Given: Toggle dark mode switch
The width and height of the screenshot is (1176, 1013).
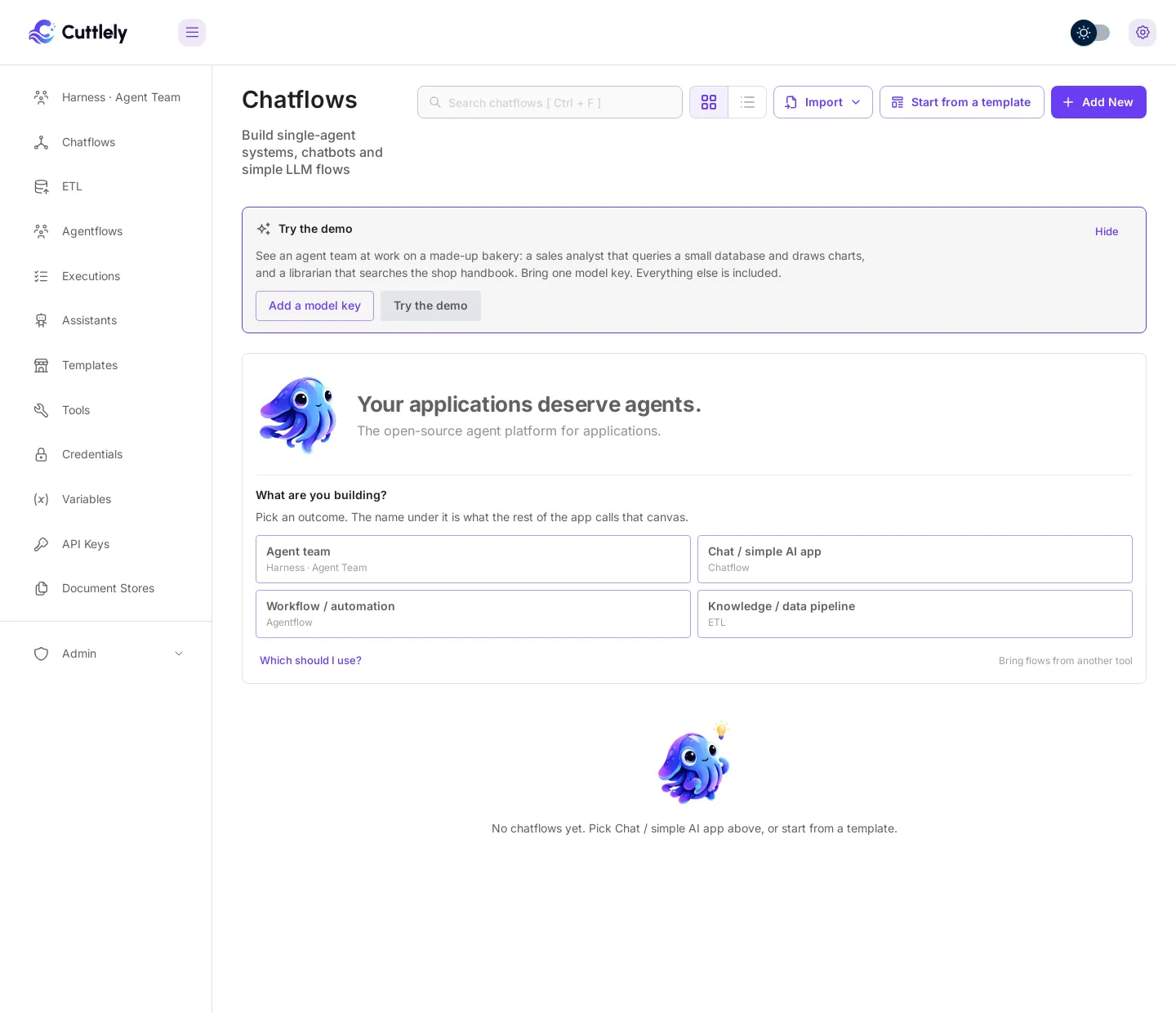Looking at the screenshot, I should 1090,33.
